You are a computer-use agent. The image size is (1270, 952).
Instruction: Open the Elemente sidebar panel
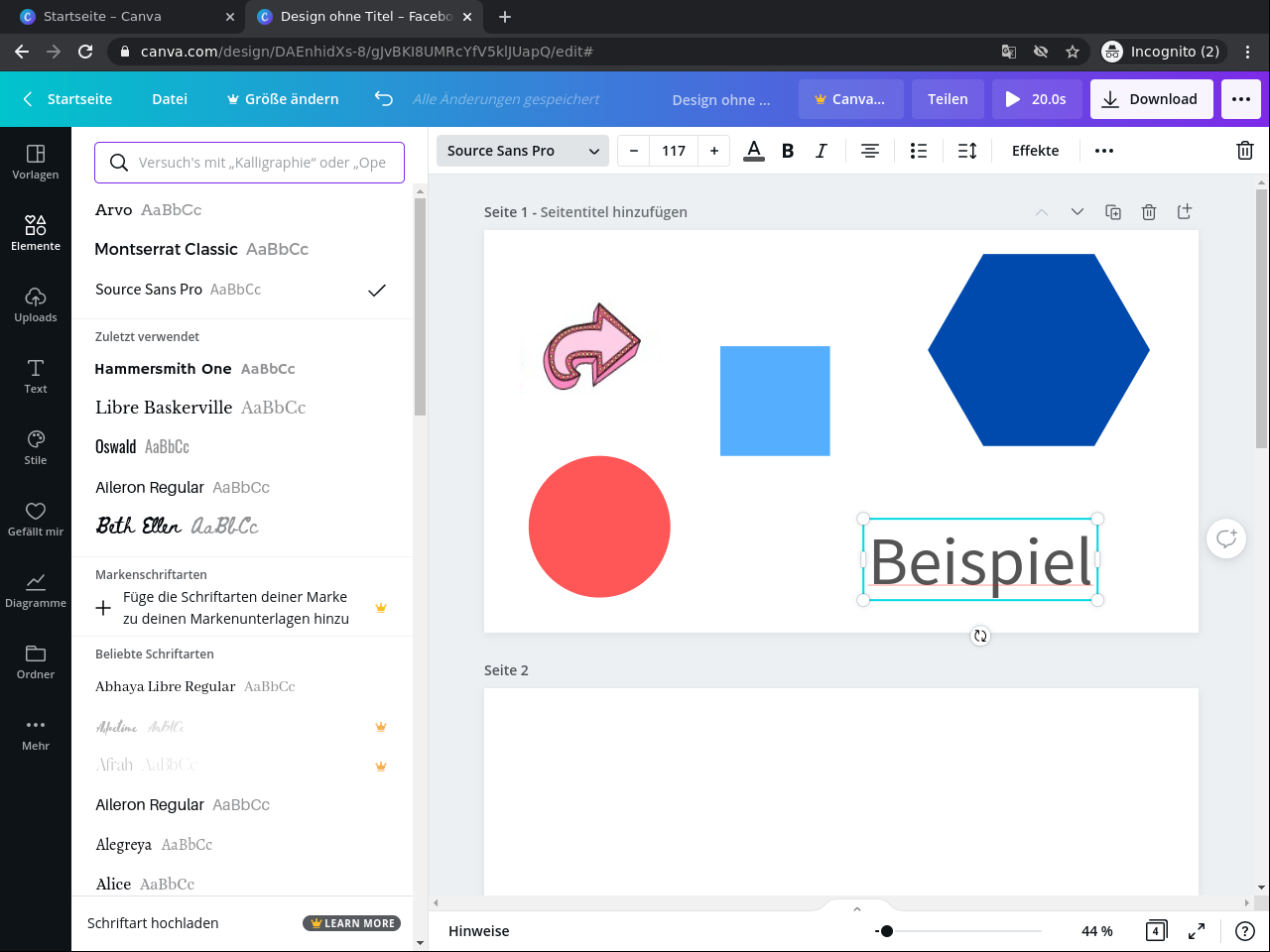coord(36,233)
